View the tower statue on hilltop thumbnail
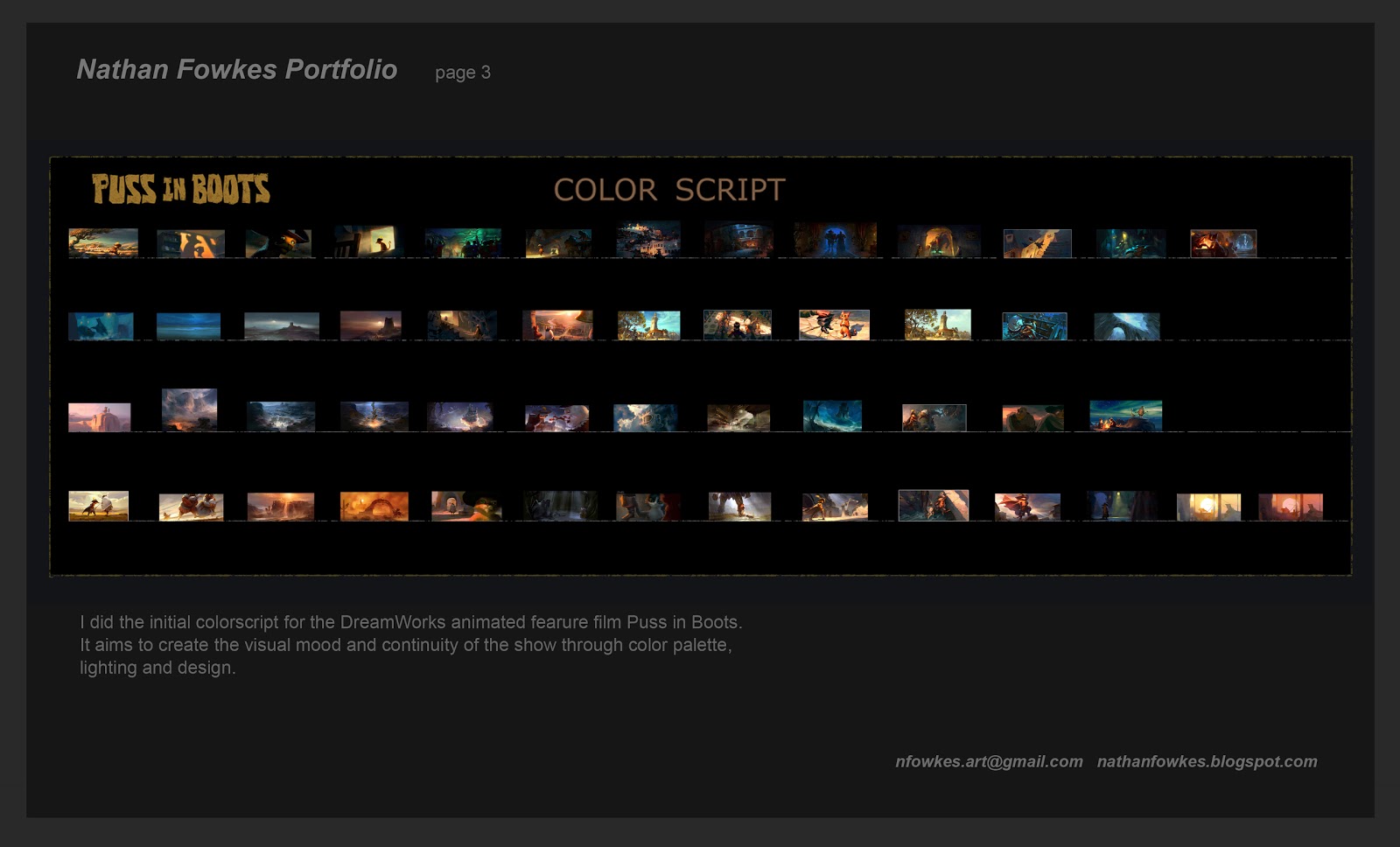The width and height of the screenshot is (1400, 847). [x=938, y=324]
